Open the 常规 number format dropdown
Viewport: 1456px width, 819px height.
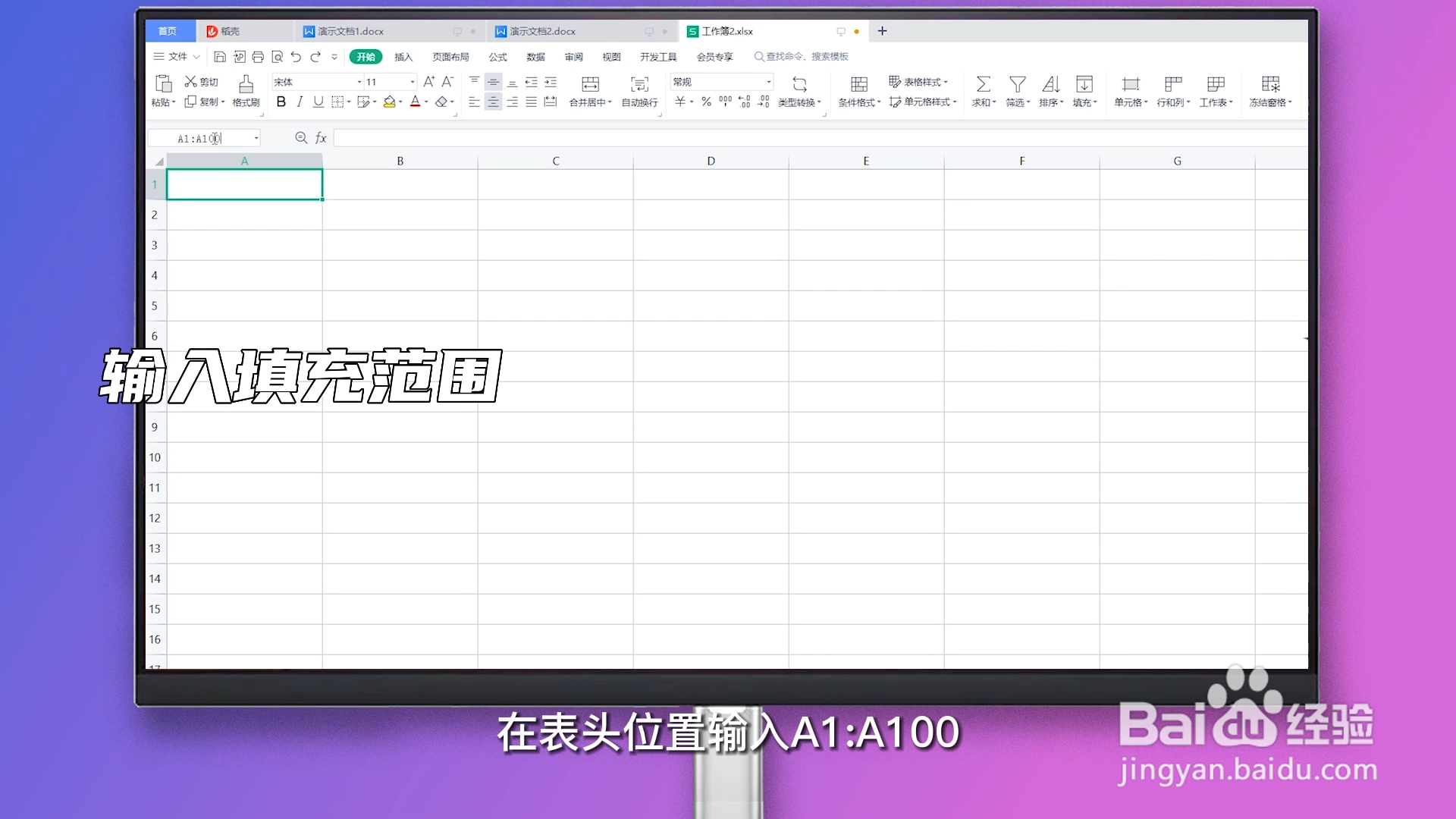(x=767, y=81)
